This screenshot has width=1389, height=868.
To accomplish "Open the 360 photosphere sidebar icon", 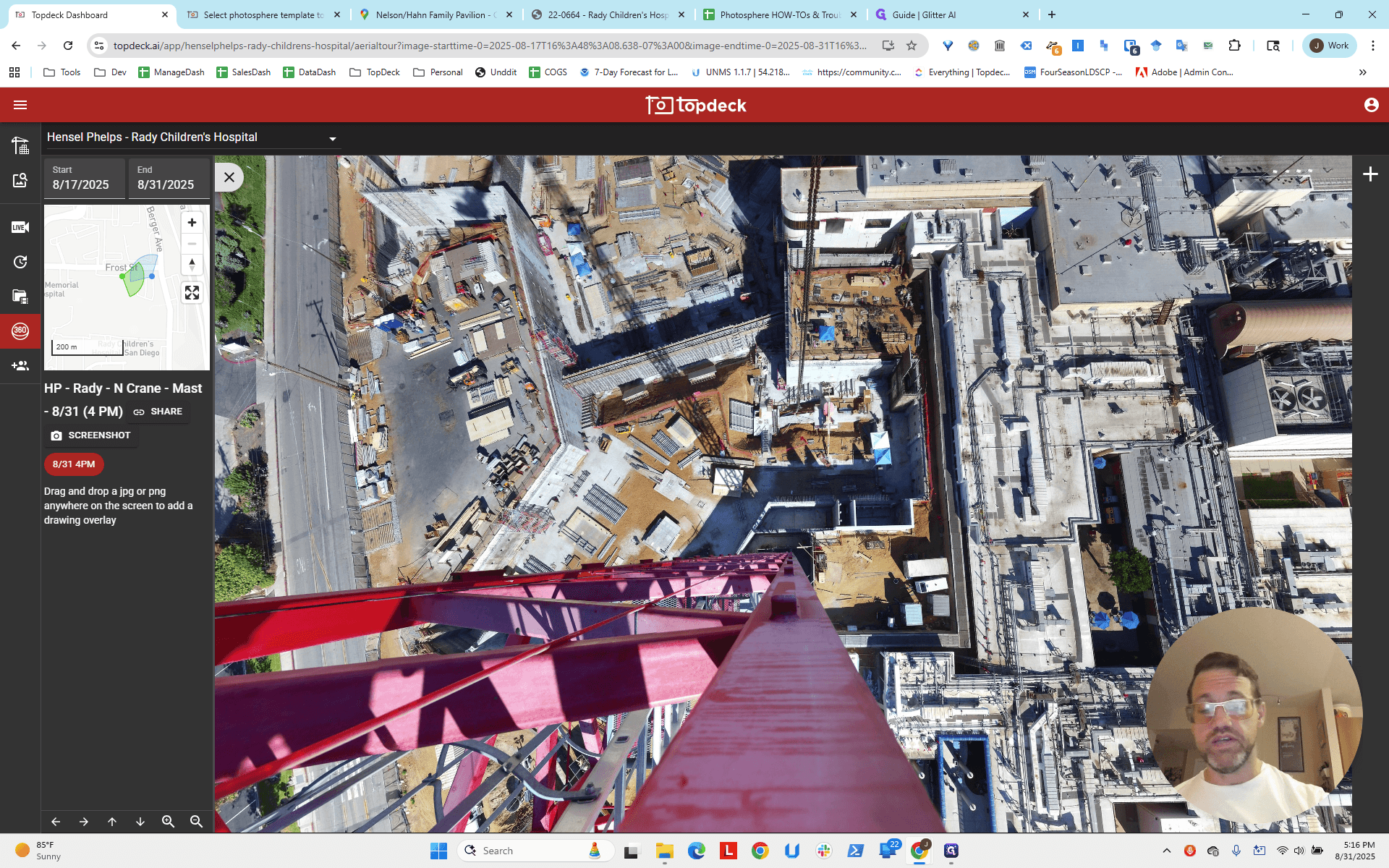I will click(20, 331).
